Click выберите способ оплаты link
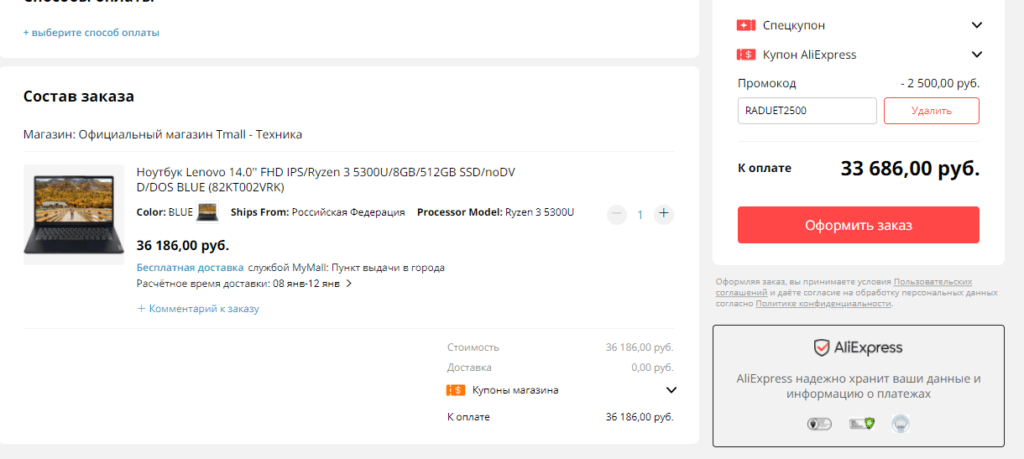The height and width of the screenshot is (459, 1024). pyautogui.click(x=91, y=32)
